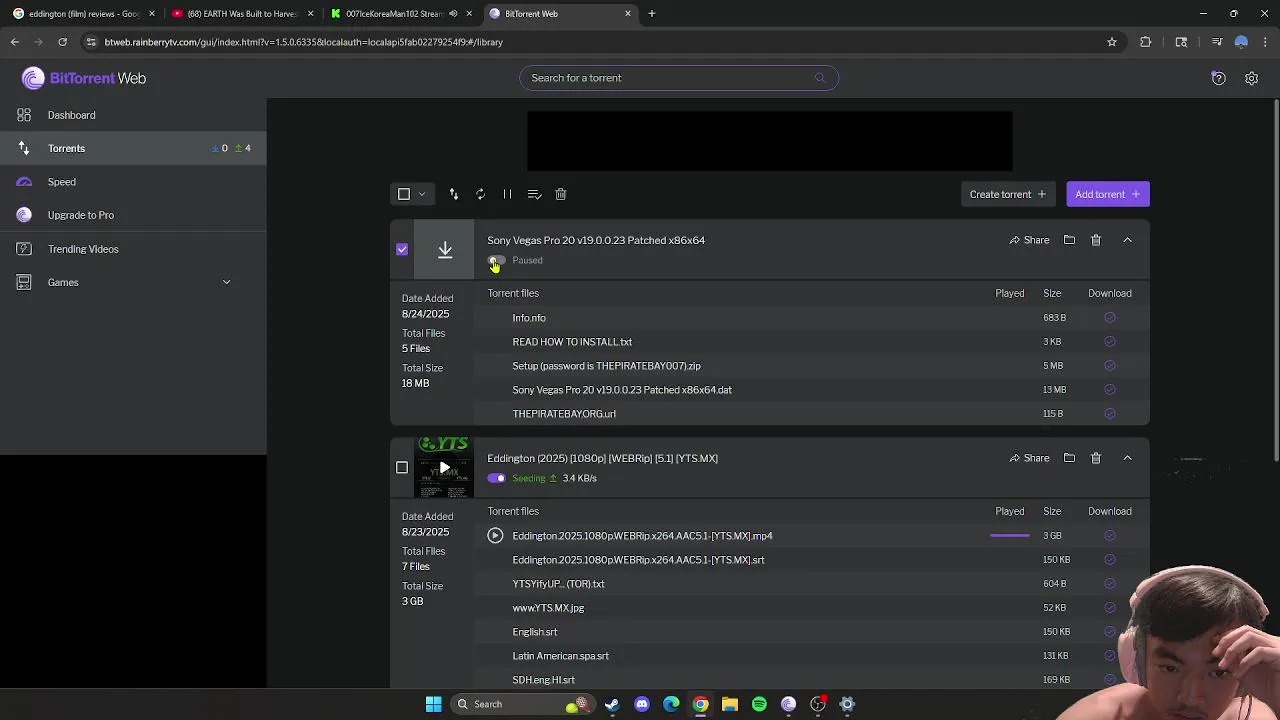Toggle the Sony Vegas Pro paused switch
Viewport: 1280px width, 720px height.
pyautogui.click(x=496, y=260)
